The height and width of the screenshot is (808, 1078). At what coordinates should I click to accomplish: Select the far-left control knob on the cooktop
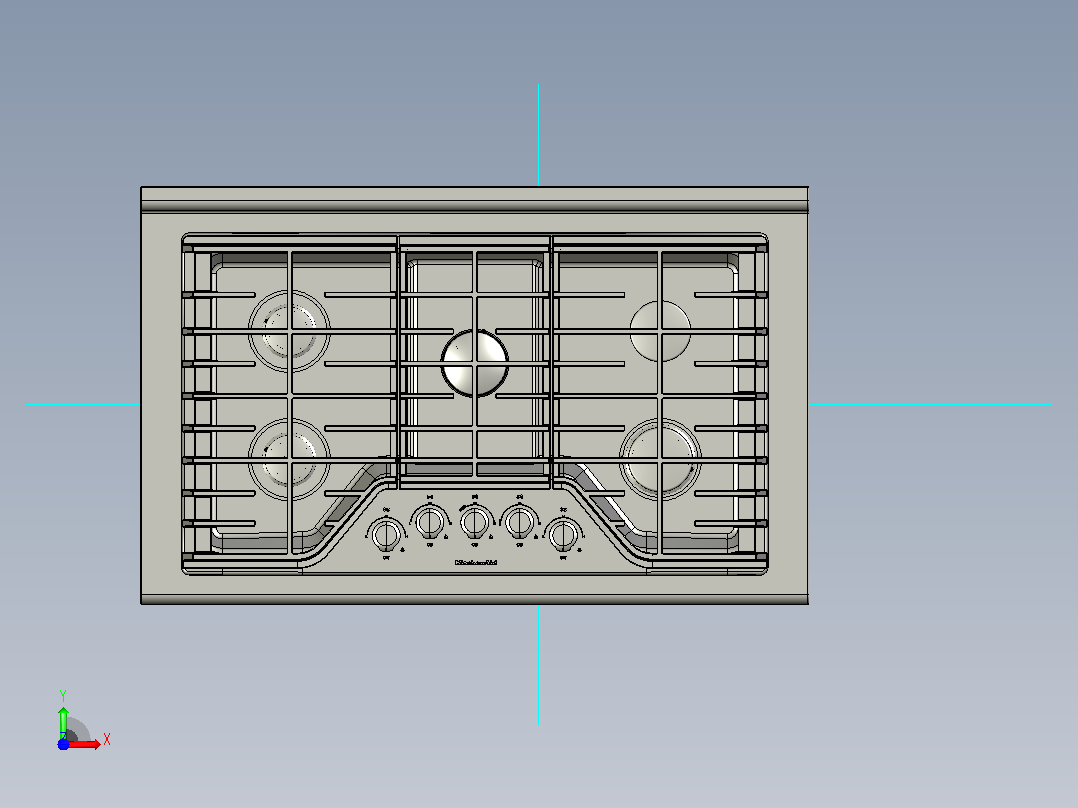point(386,534)
